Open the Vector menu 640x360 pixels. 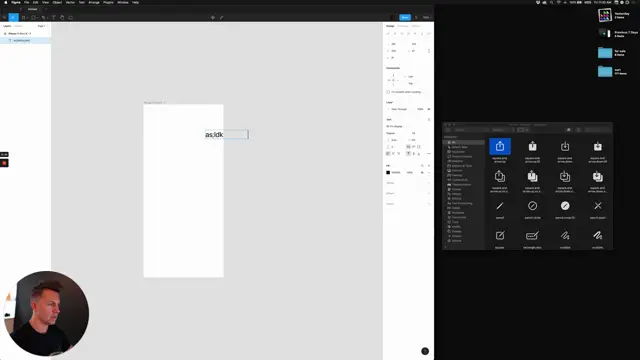[70, 2]
